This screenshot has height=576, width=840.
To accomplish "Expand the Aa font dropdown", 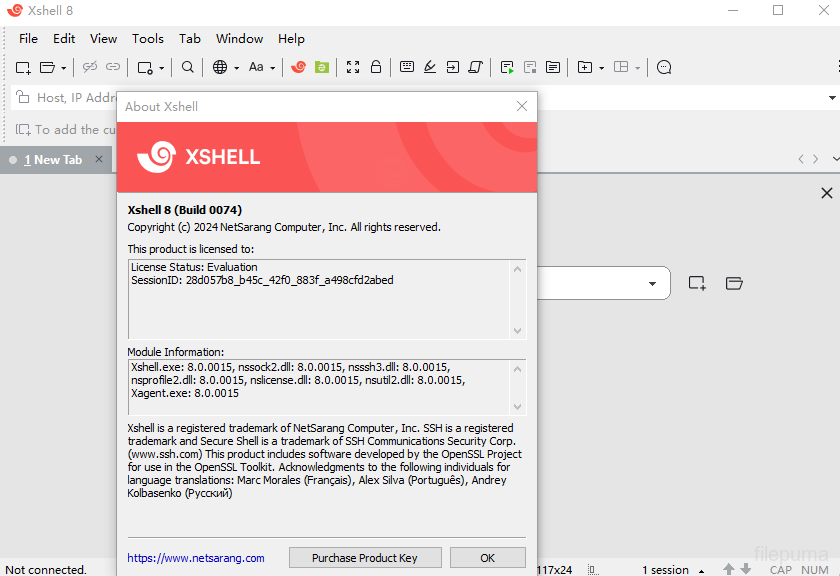I will [x=273, y=67].
